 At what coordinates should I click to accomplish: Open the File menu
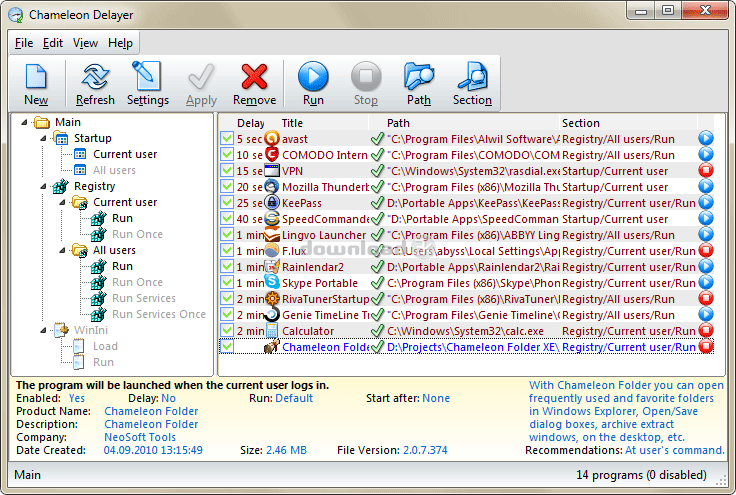click(23, 43)
